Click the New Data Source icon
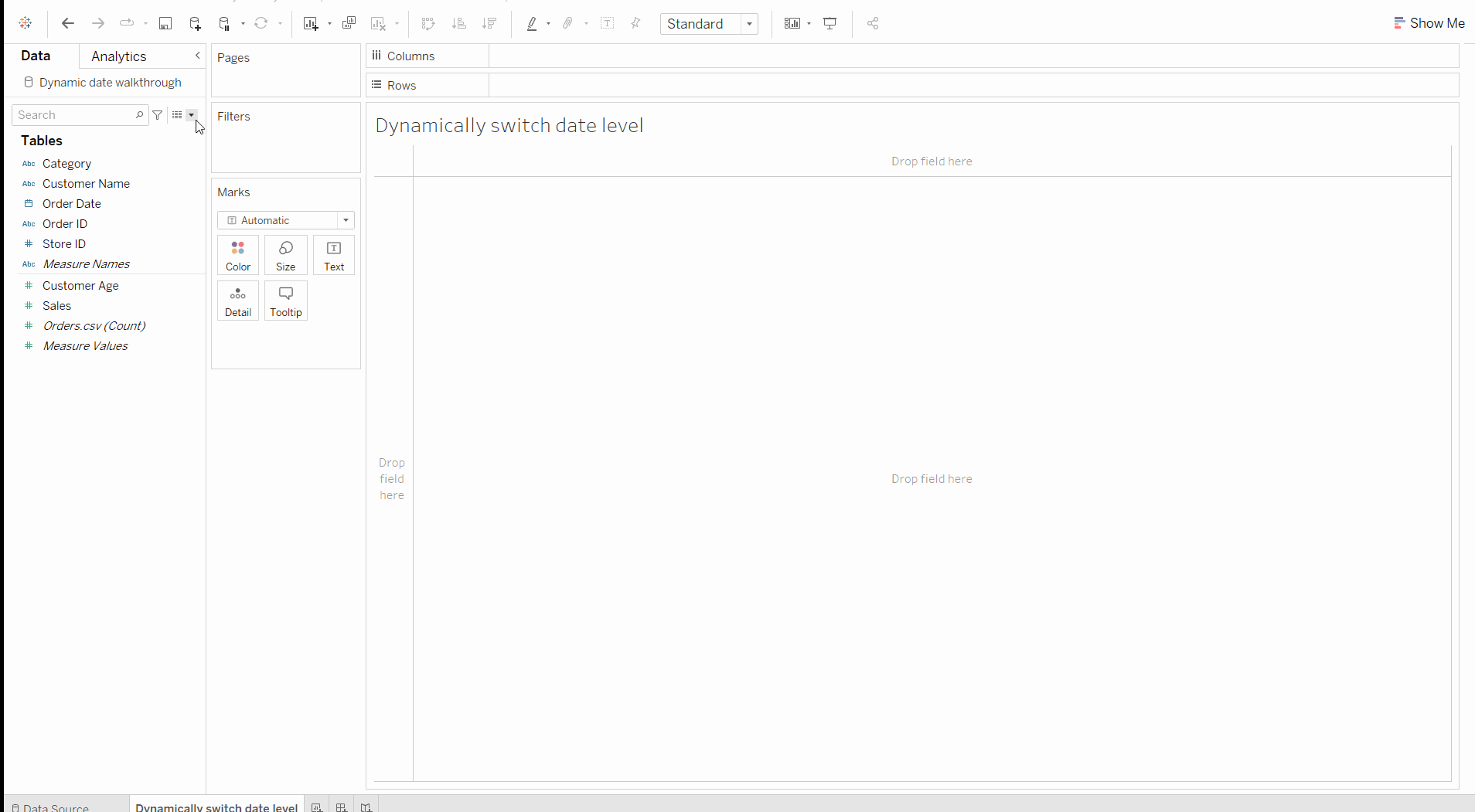Image resolution: width=1475 pixels, height=812 pixels. tap(195, 23)
